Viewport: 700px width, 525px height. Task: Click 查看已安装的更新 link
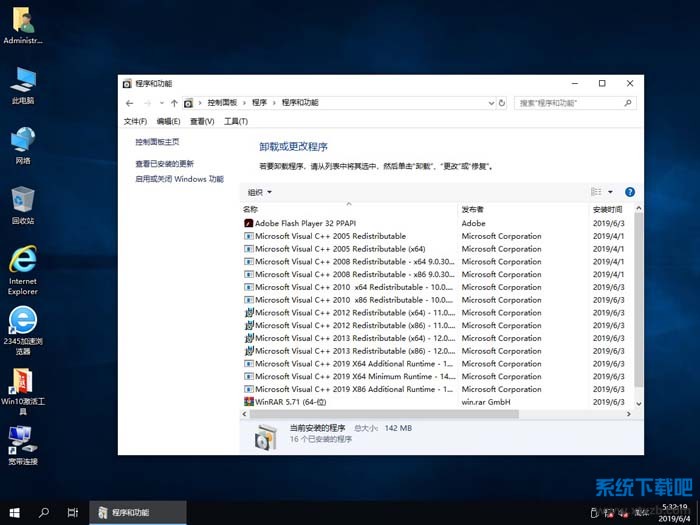pos(165,164)
